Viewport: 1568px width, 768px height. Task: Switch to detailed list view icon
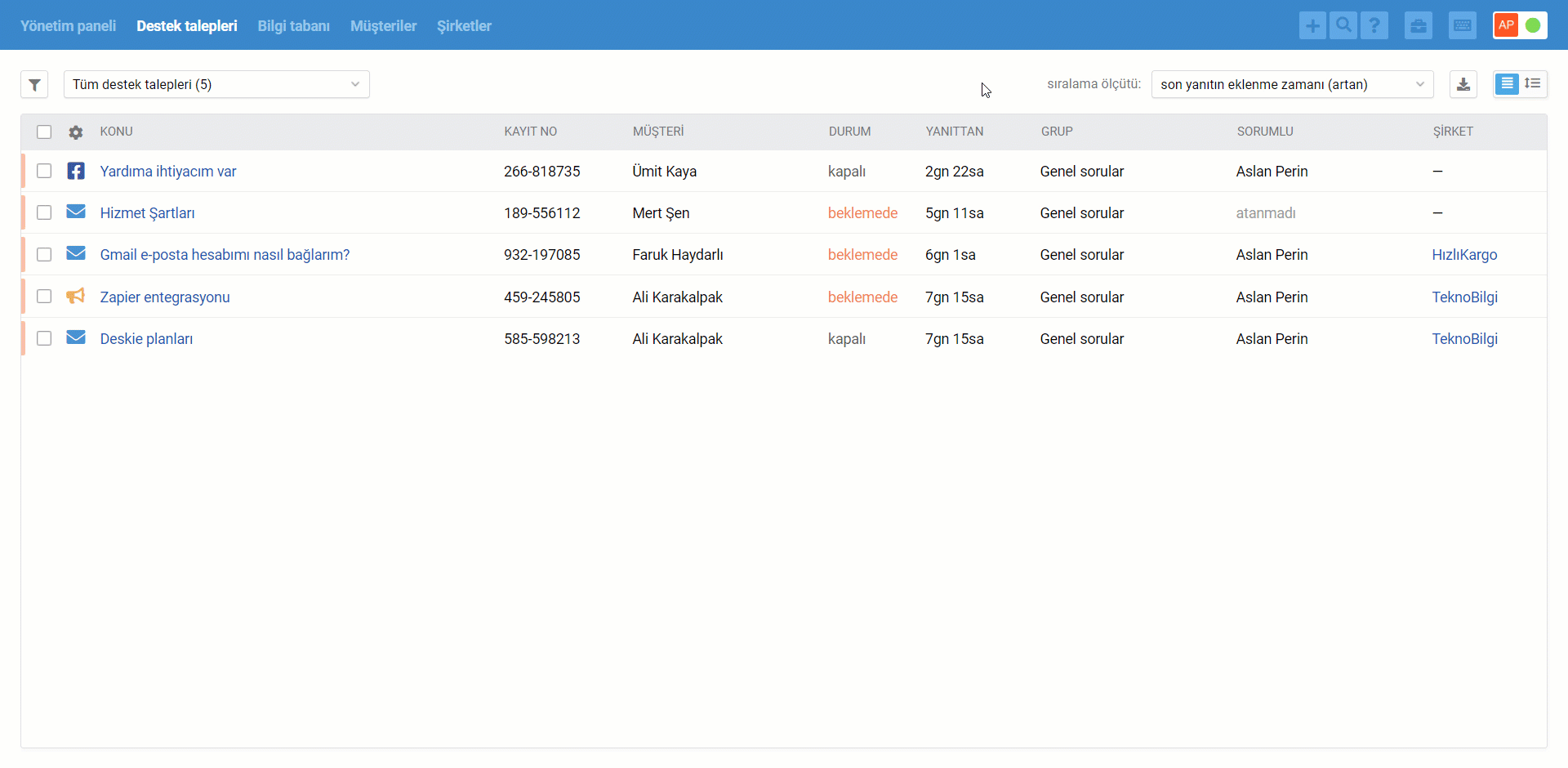1533,84
